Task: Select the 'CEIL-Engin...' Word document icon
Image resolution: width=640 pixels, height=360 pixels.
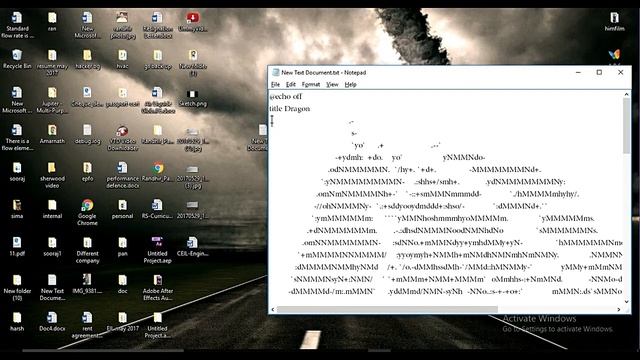Action: pyautogui.click(x=193, y=247)
